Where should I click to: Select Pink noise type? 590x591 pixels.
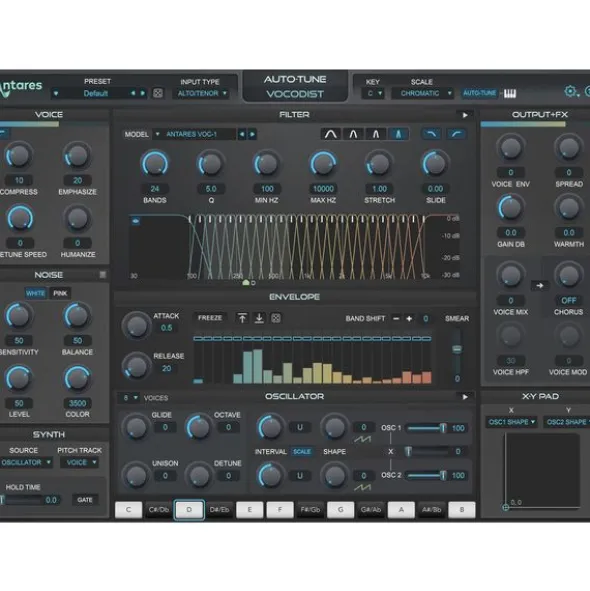(60, 293)
